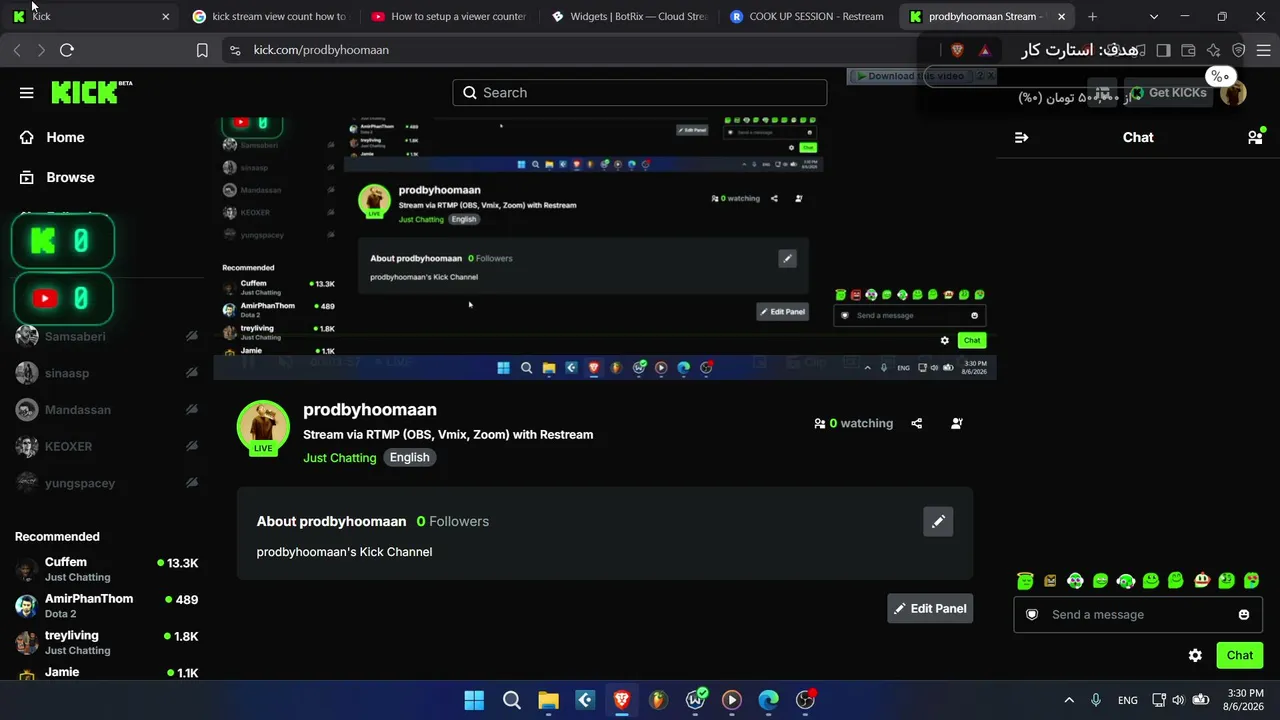Open the Brave Wallet icon

(x=1188, y=50)
